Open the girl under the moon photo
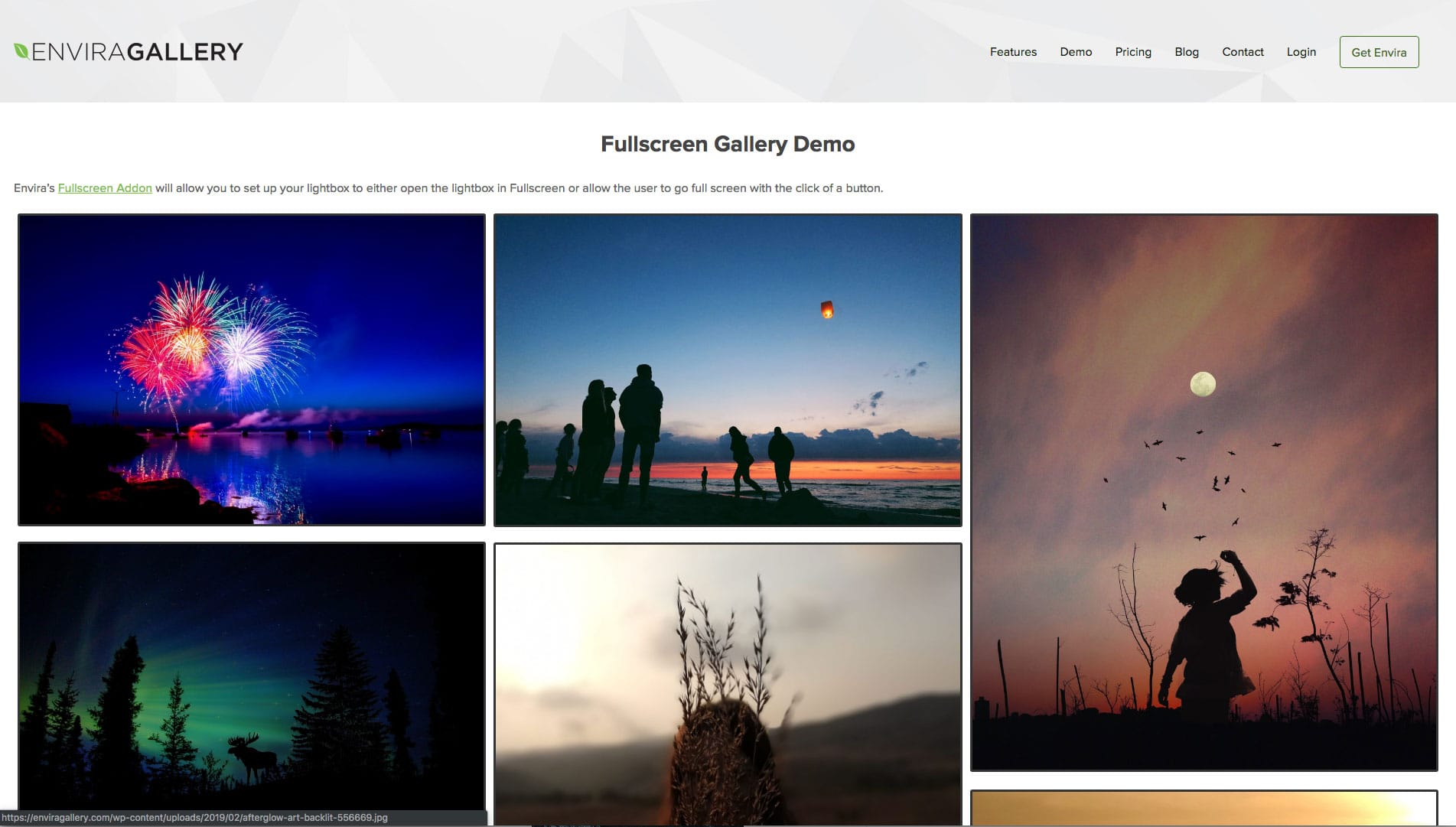The image size is (1456, 827). tap(1204, 492)
